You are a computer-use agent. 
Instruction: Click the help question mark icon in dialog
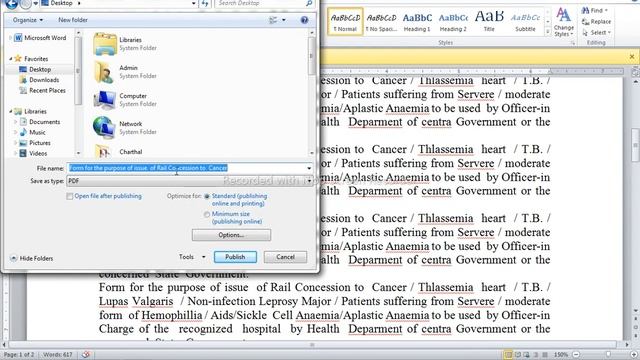coord(304,20)
